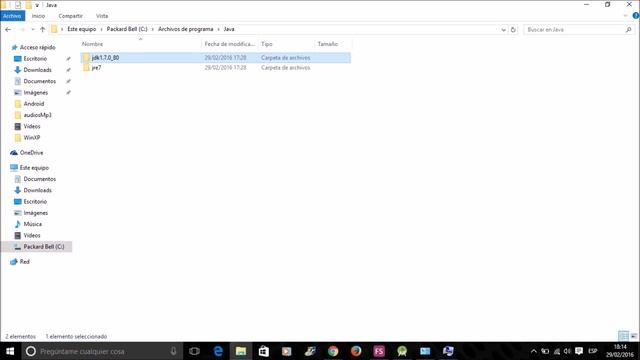Screen dimensions: 640x360
Task: Launch Google Chrome from taskbar
Action: (333, 351)
